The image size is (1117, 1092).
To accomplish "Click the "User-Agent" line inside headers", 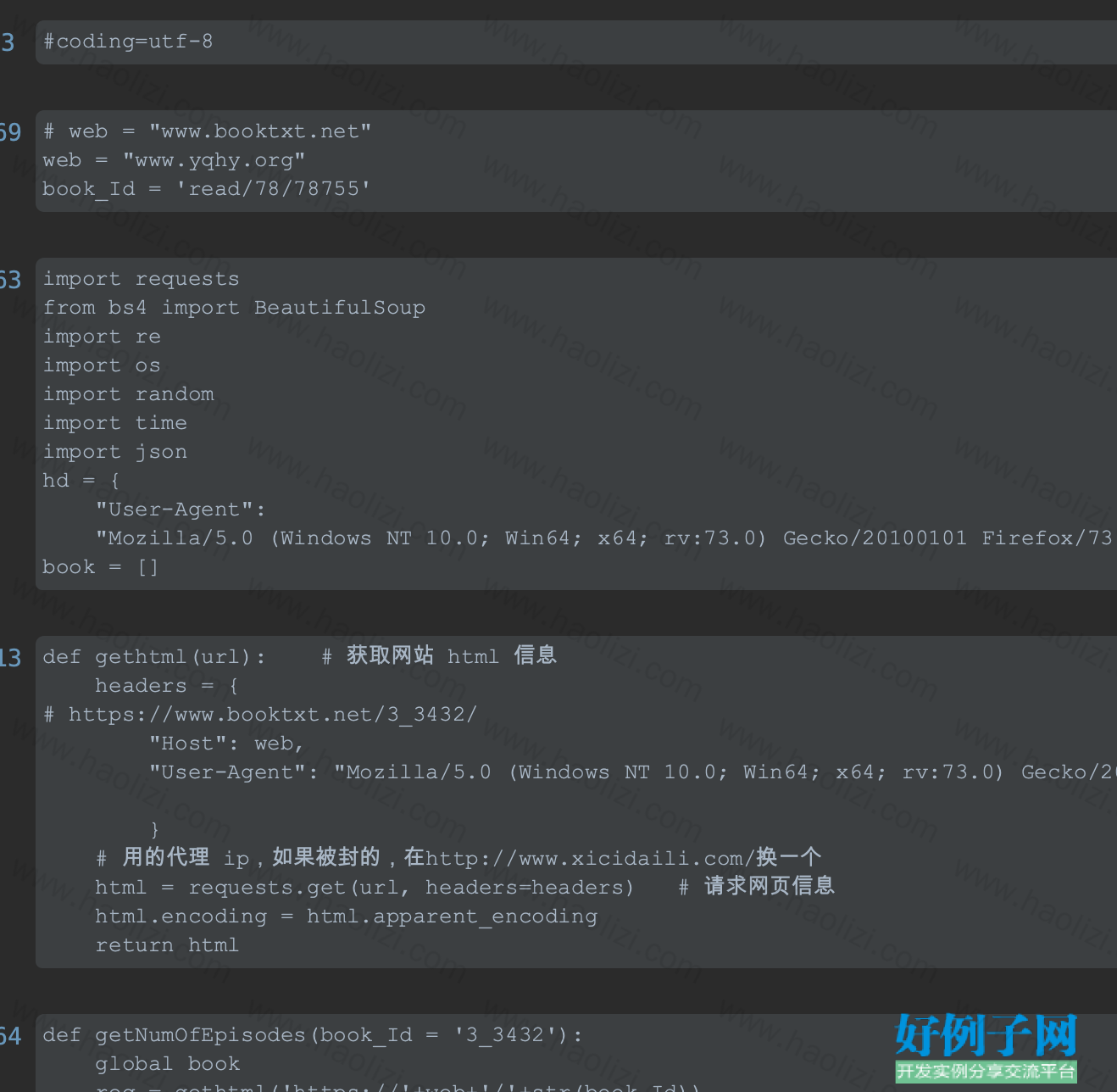I will pos(631,772).
